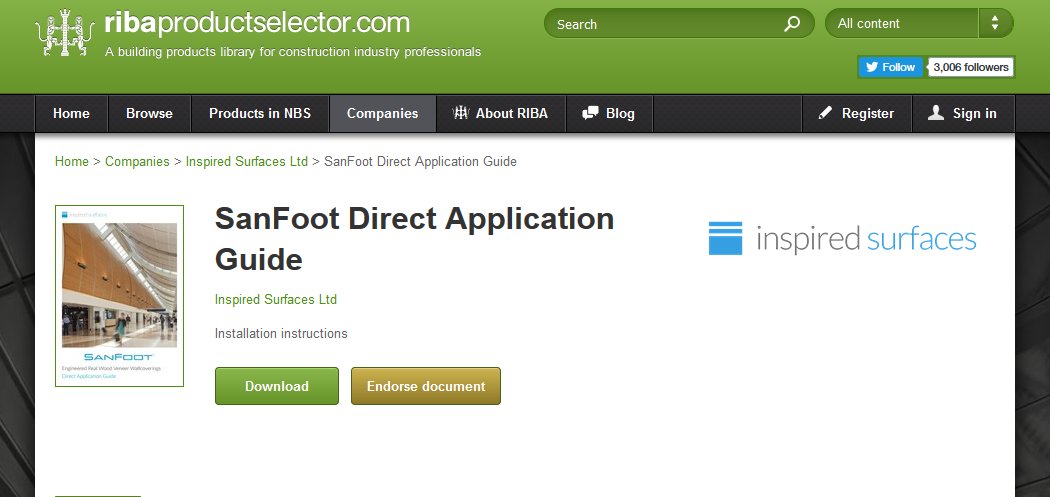
Task: Click the SanFoot Direct Application Guide breadcrumb text
Action: point(421,161)
